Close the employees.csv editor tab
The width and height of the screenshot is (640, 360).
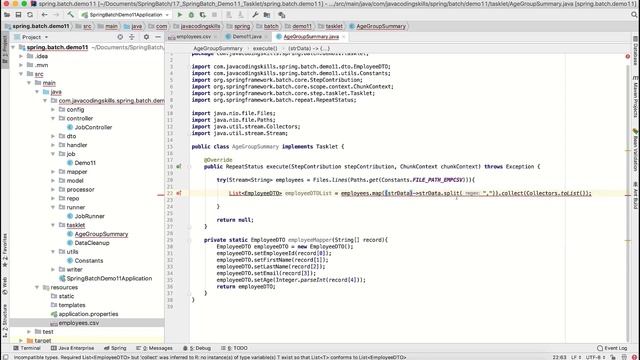(216, 37)
